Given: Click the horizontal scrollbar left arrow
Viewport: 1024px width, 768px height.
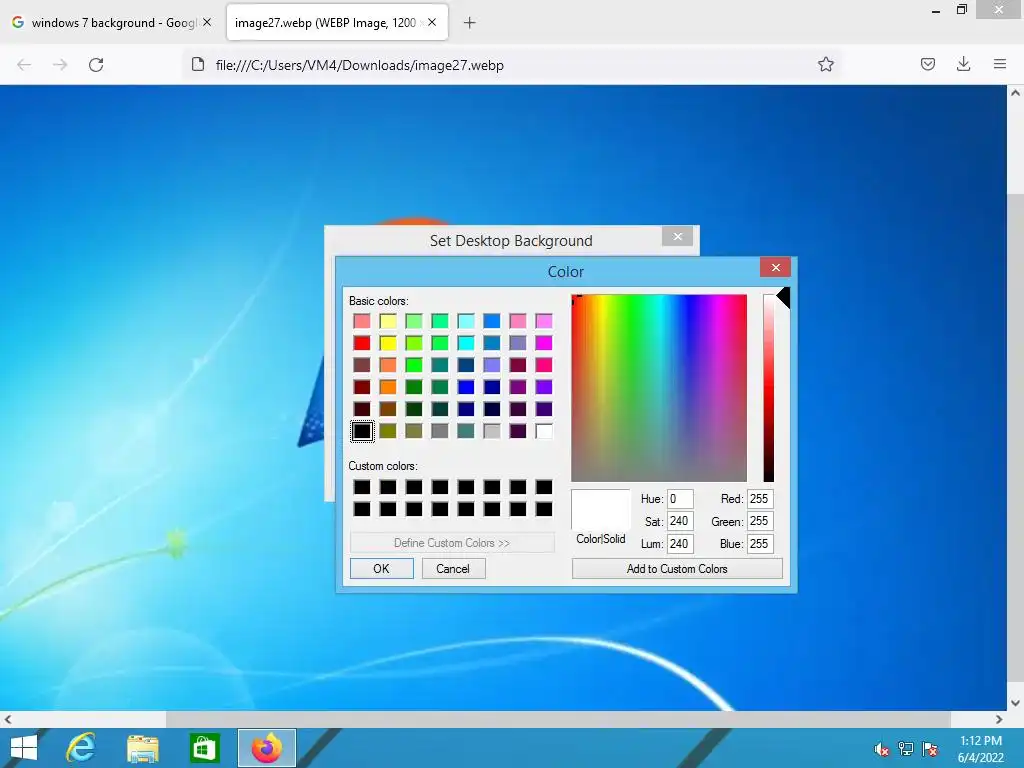Looking at the screenshot, I should (x=8, y=720).
